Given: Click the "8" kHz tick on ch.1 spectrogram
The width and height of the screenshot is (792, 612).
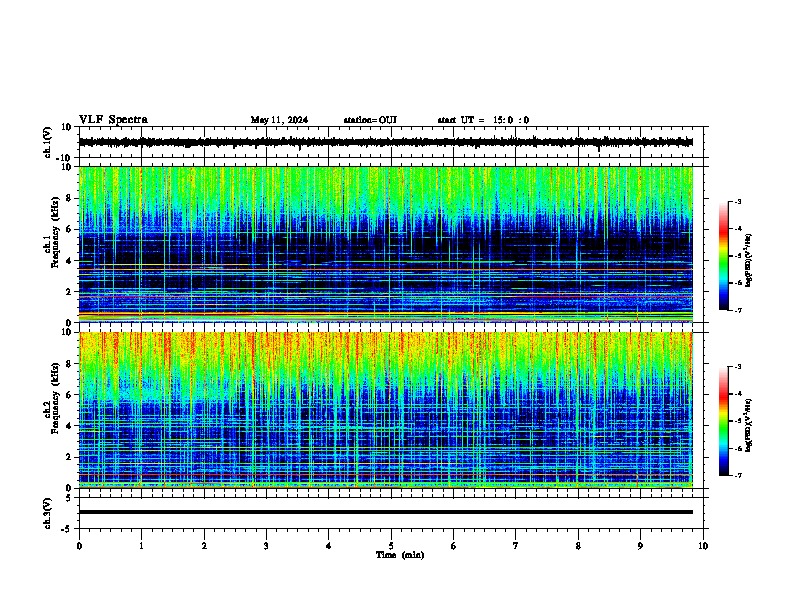Looking at the screenshot, I should tap(69, 198).
